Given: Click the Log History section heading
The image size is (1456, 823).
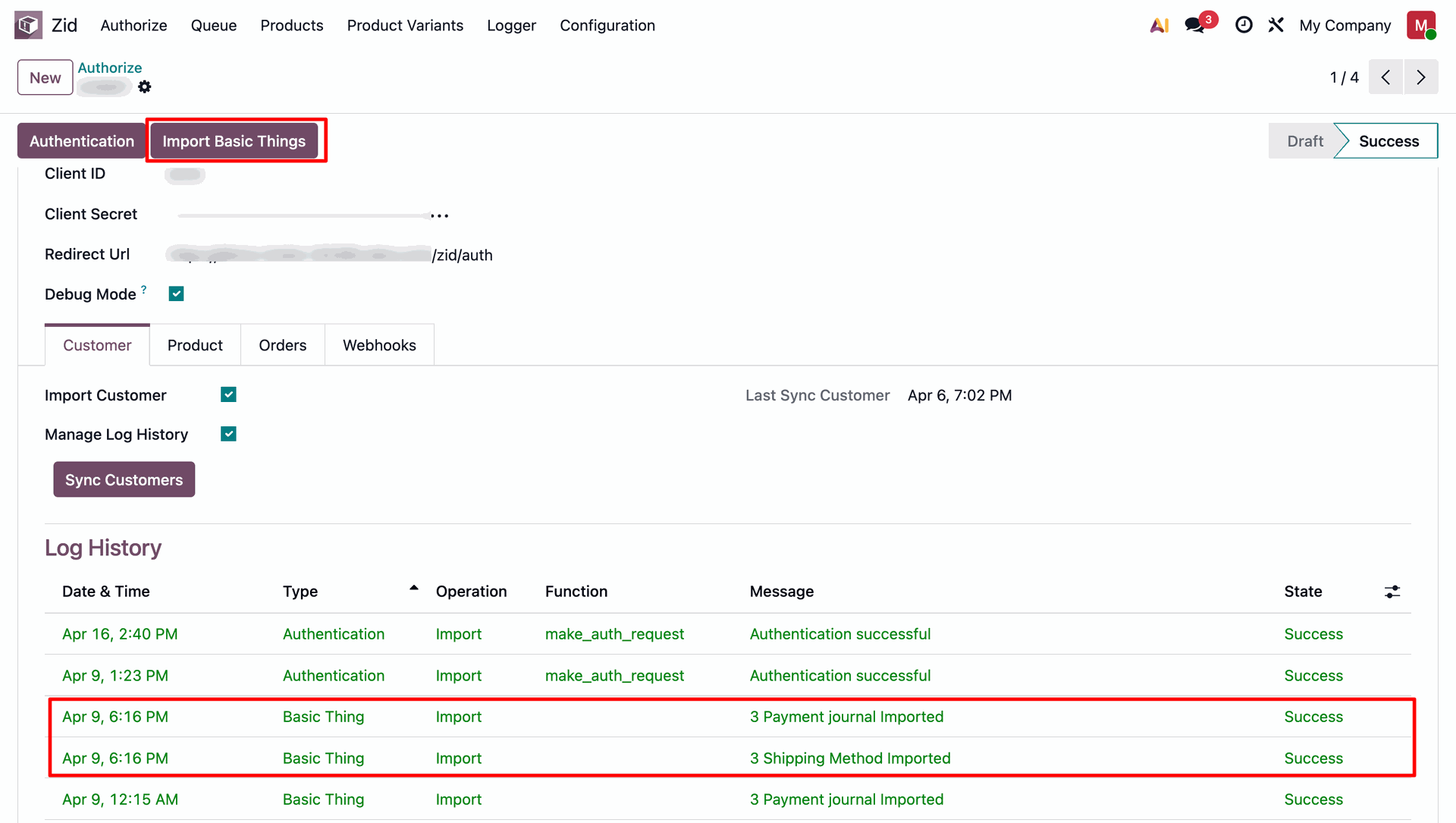Looking at the screenshot, I should (x=103, y=548).
